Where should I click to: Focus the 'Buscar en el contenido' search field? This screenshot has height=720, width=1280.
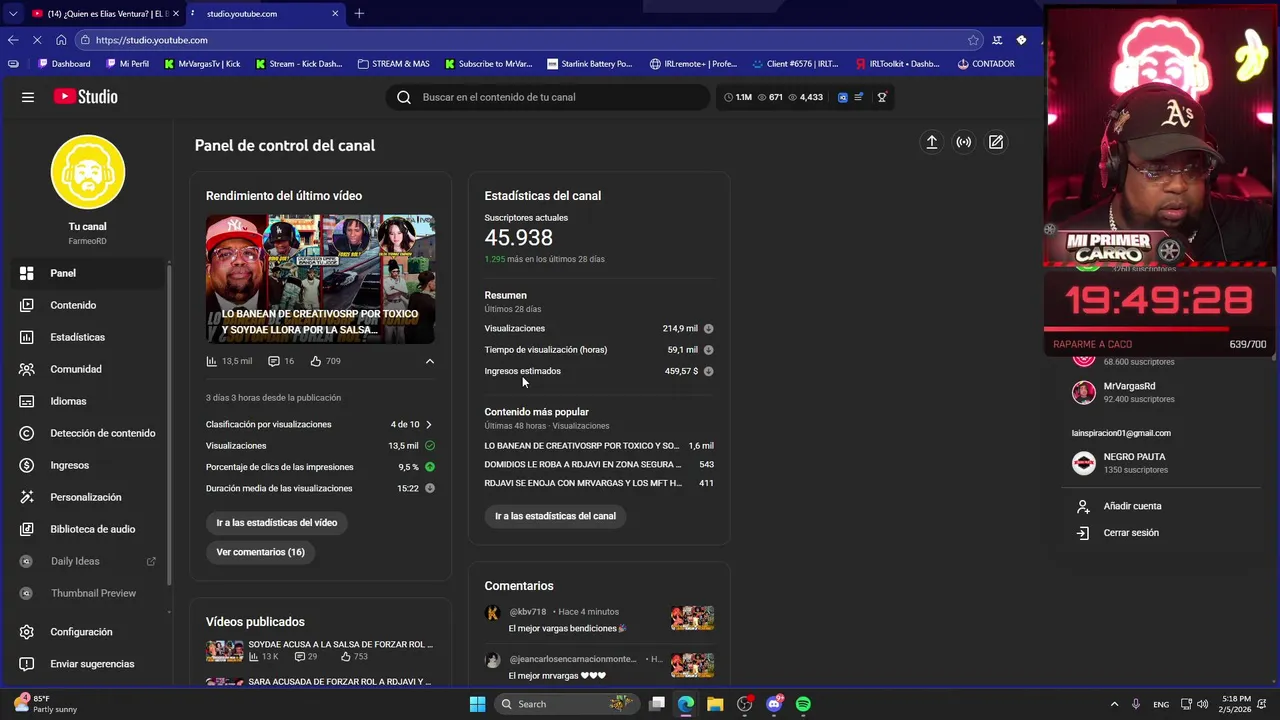pyautogui.click(x=548, y=97)
